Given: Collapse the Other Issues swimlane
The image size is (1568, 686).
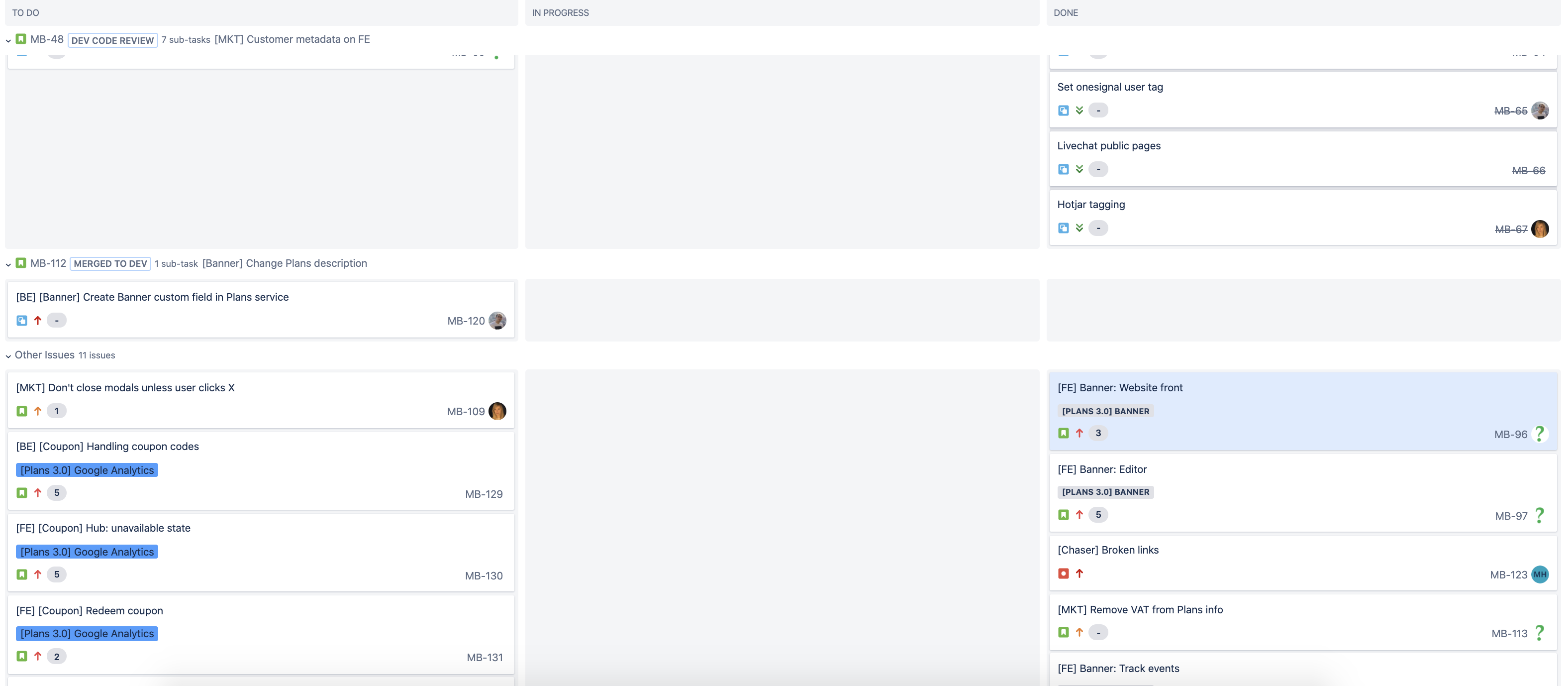Looking at the screenshot, I should click(8, 356).
